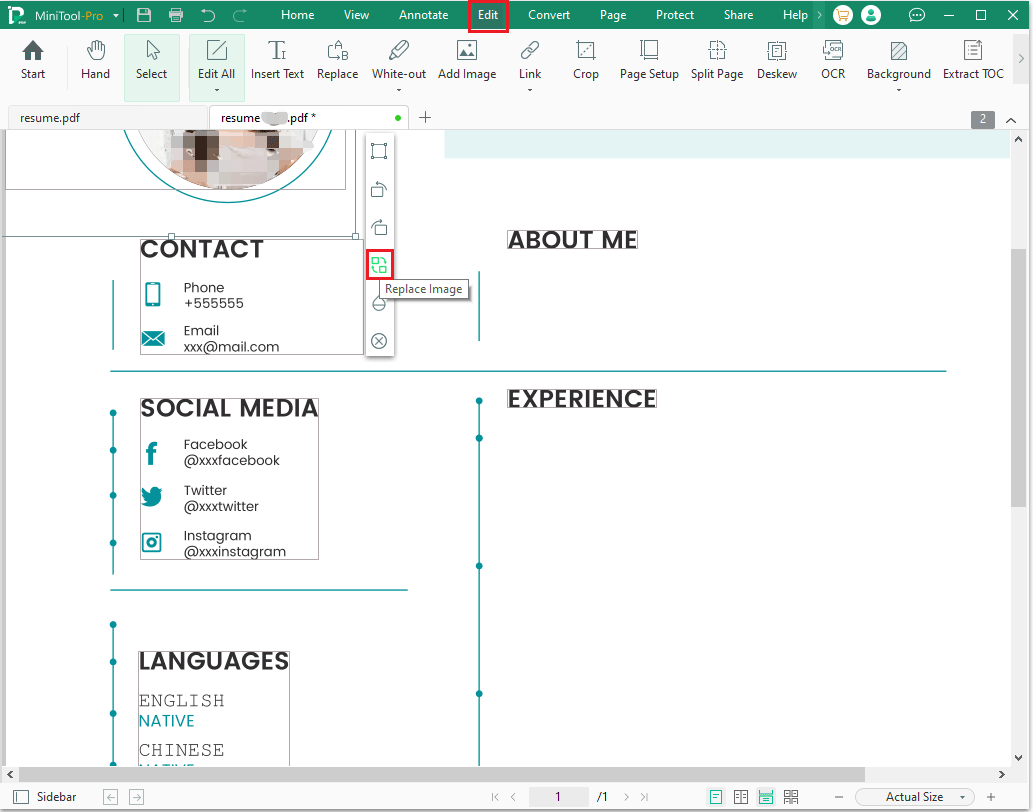
Task: Expand the White-out dropdown arrow
Action: [x=399, y=90]
